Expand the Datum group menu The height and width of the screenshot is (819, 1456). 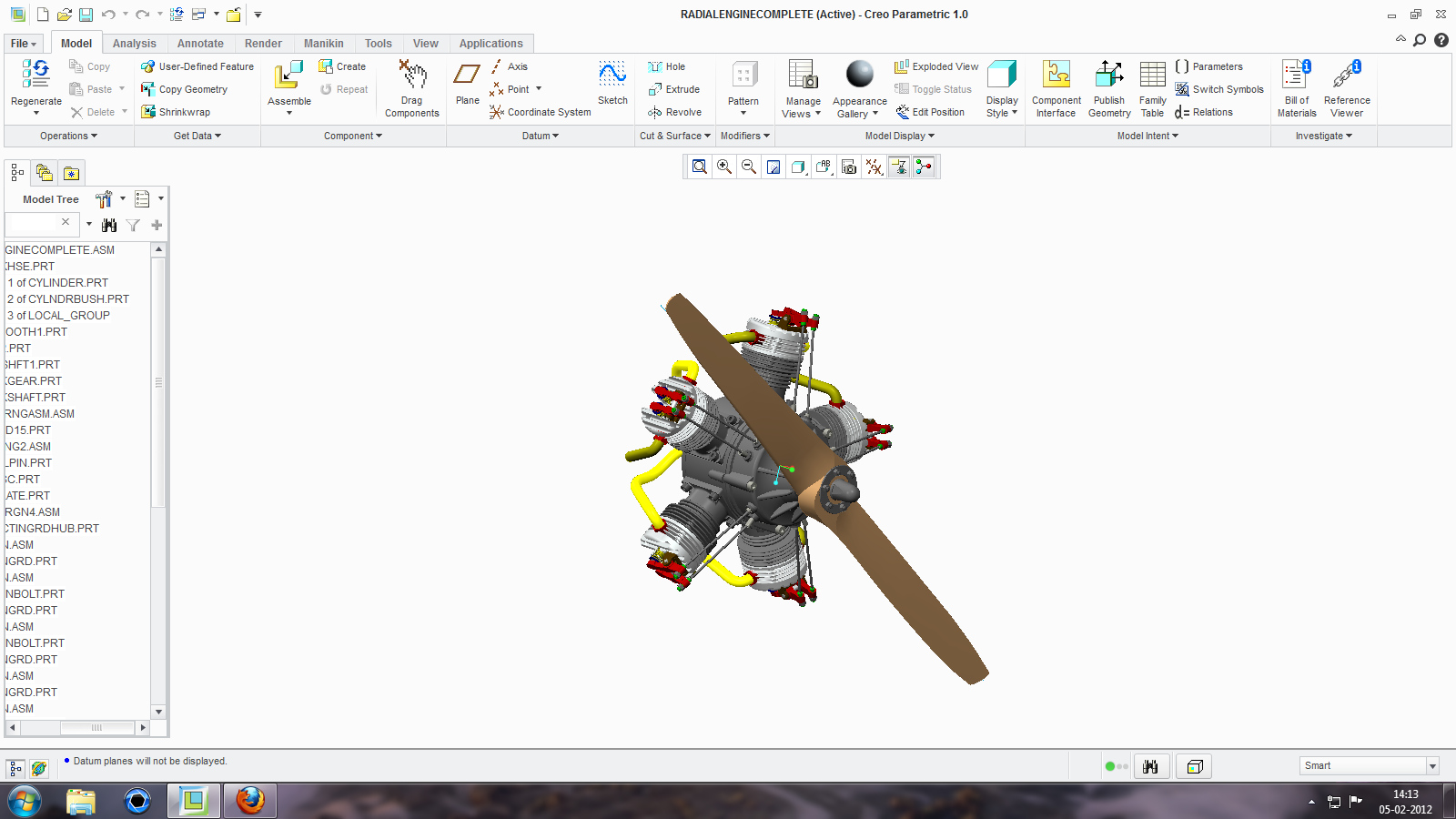click(x=541, y=136)
